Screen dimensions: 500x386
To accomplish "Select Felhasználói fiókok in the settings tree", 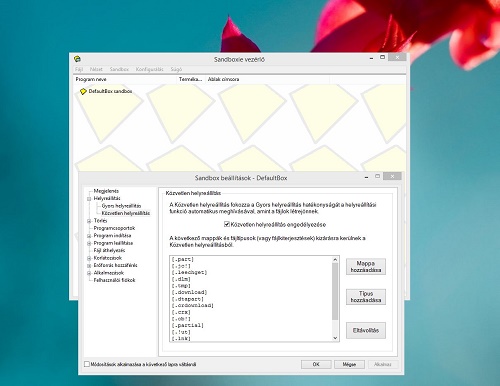I will pyautogui.click(x=114, y=280).
